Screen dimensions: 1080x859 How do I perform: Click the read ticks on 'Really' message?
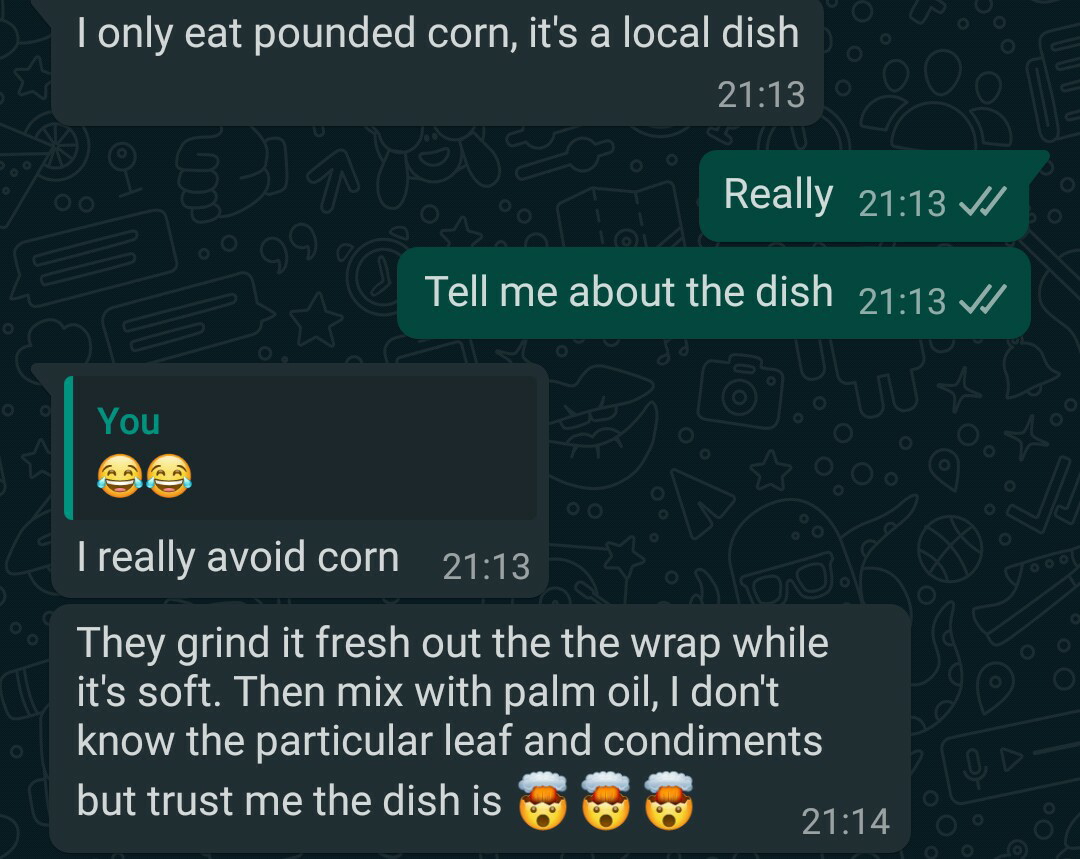coord(983,202)
